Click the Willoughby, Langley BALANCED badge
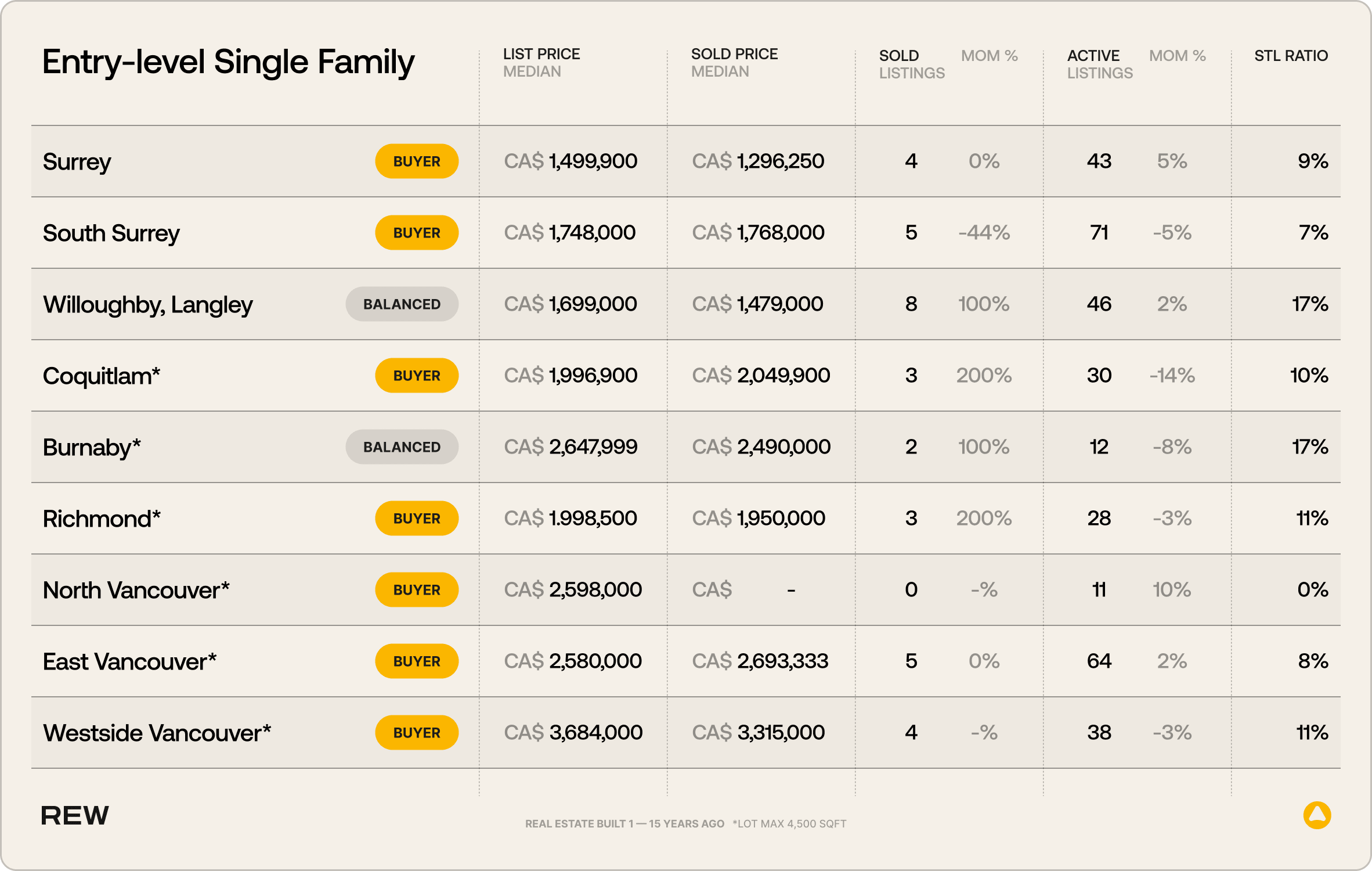The width and height of the screenshot is (1372, 871). point(402,304)
